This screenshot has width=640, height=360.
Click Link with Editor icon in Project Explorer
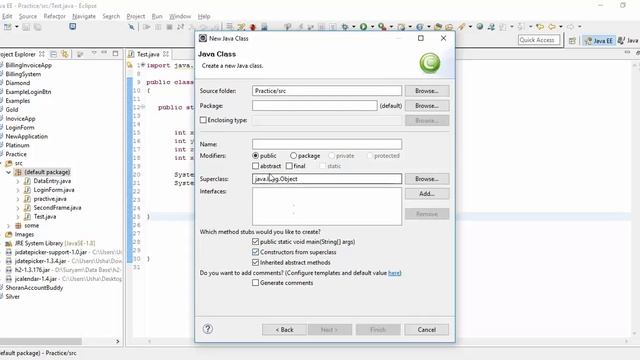(x=64, y=54)
